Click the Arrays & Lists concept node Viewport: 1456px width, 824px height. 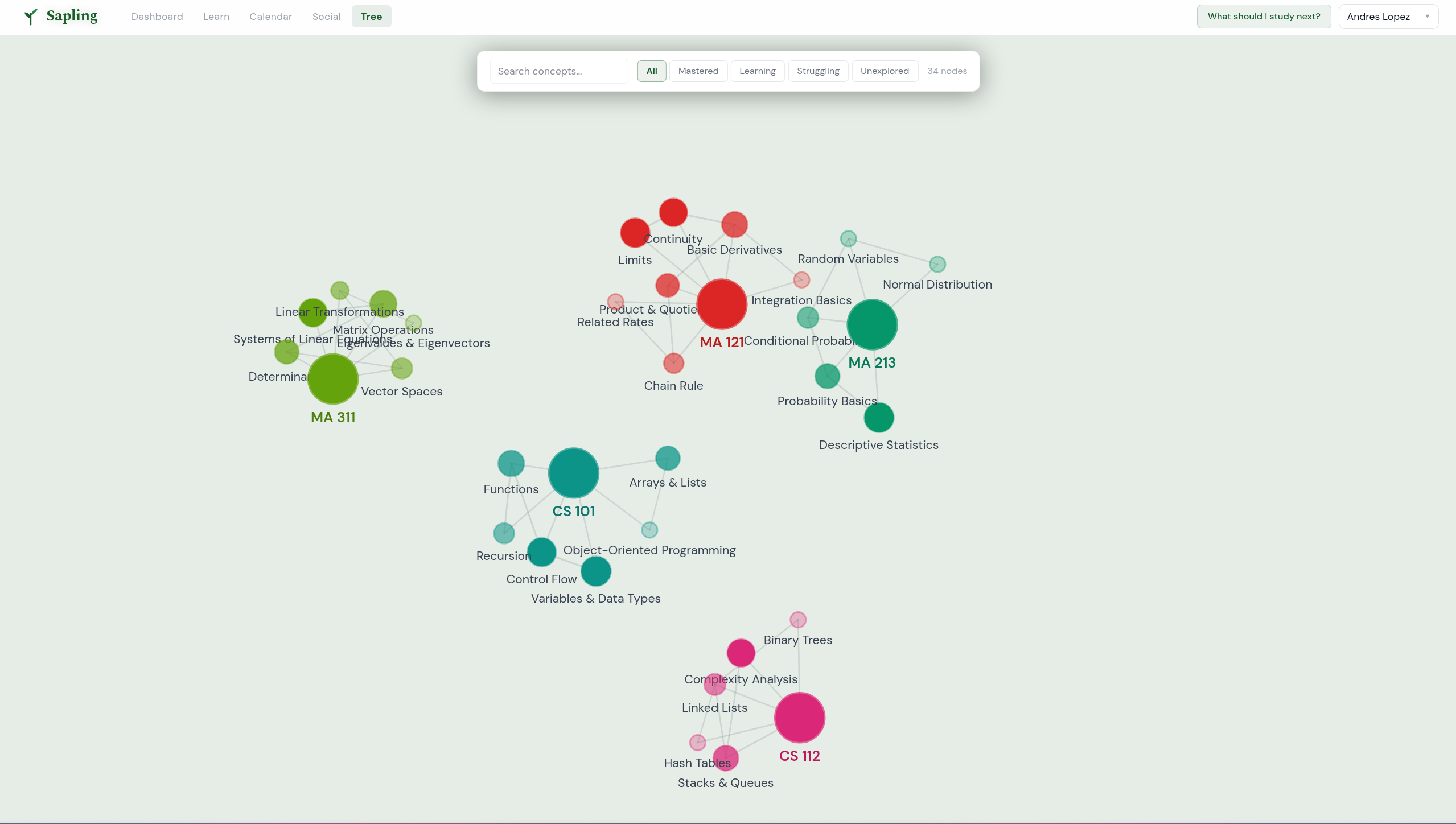668,458
